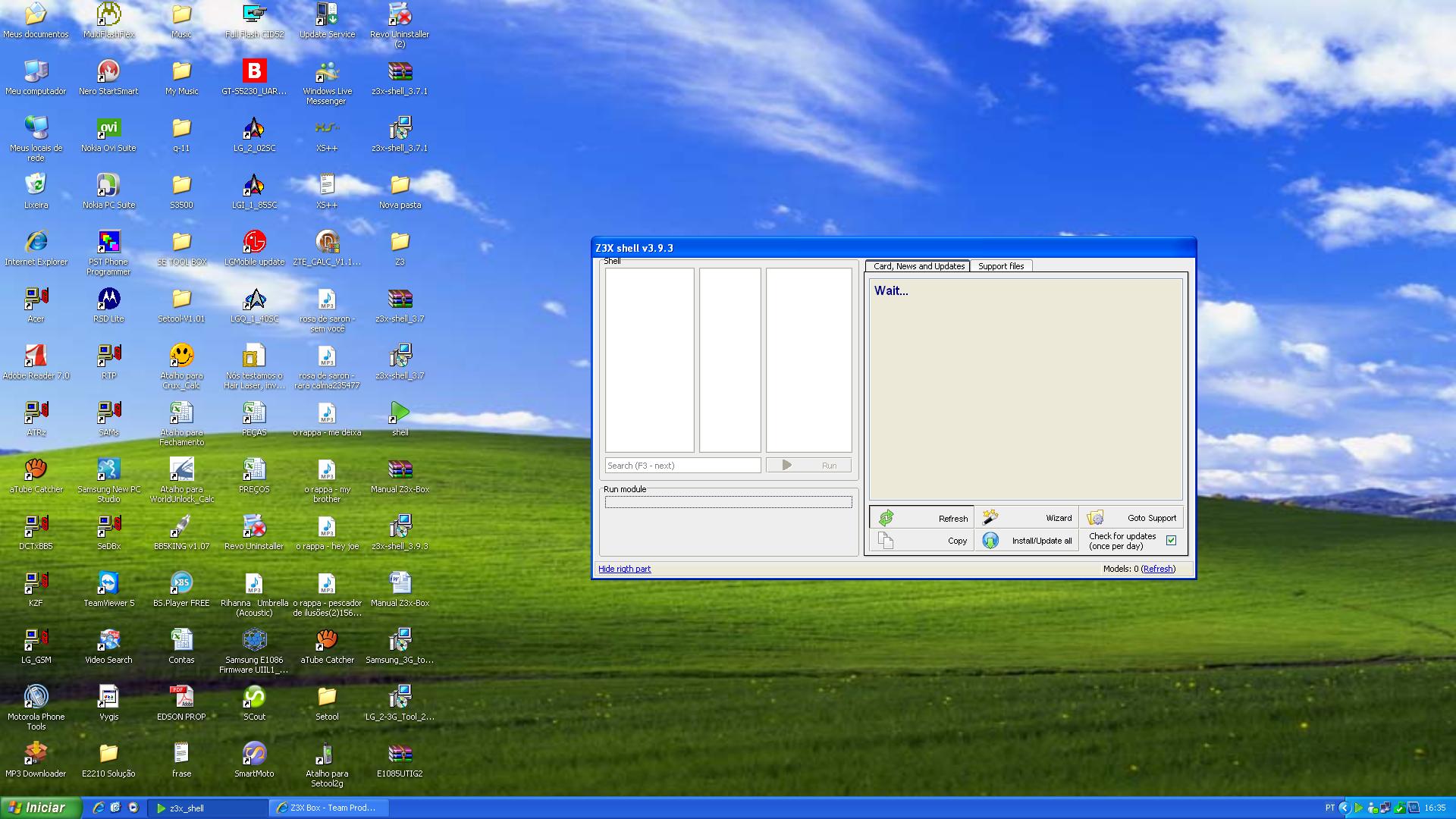Click Internet Explorer quick launch icon
1456x819 pixels.
pyautogui.click(x=98, y=808)
